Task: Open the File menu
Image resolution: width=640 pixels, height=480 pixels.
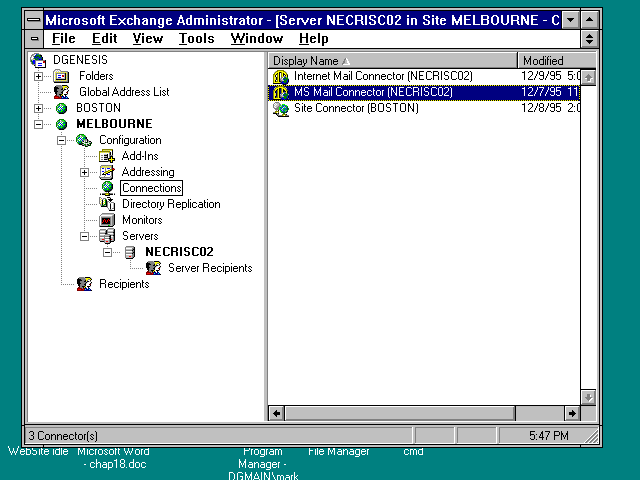Action: coord(64,38)
